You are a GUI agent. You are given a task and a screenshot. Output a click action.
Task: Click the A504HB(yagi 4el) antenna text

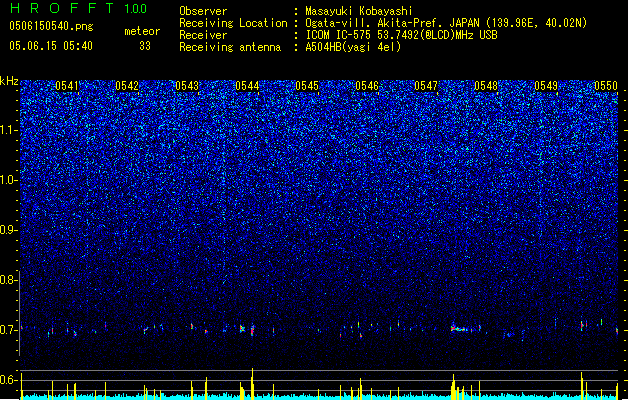tap(353, 47)
